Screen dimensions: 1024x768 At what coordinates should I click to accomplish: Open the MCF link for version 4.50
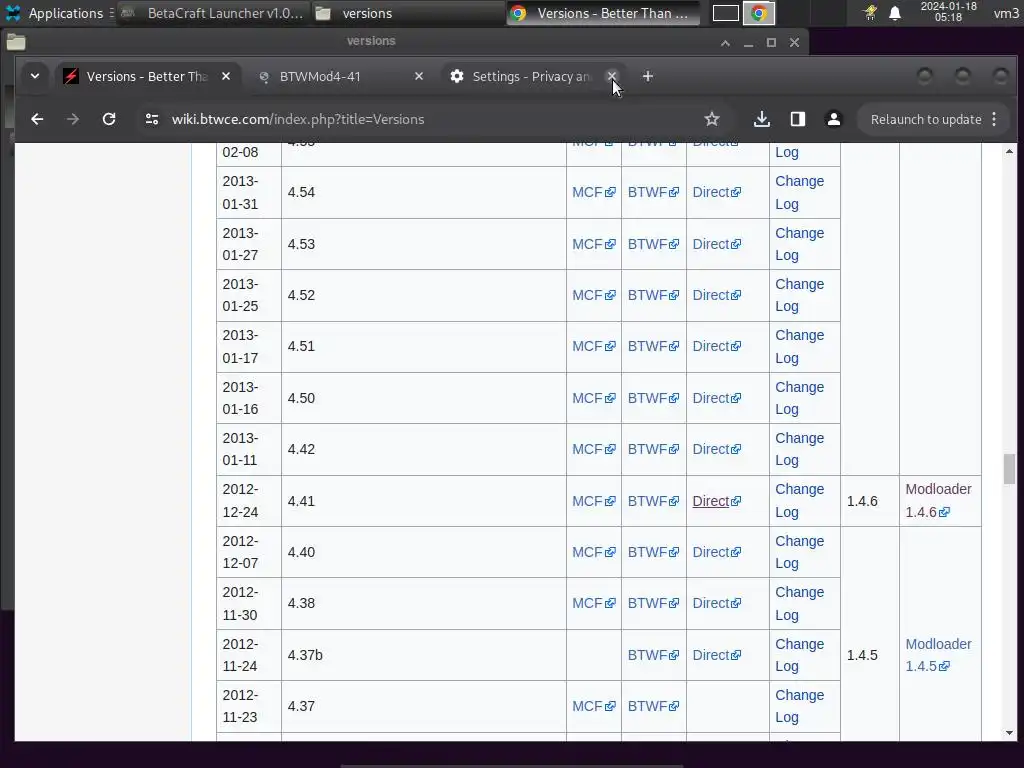tap(594, 398)
